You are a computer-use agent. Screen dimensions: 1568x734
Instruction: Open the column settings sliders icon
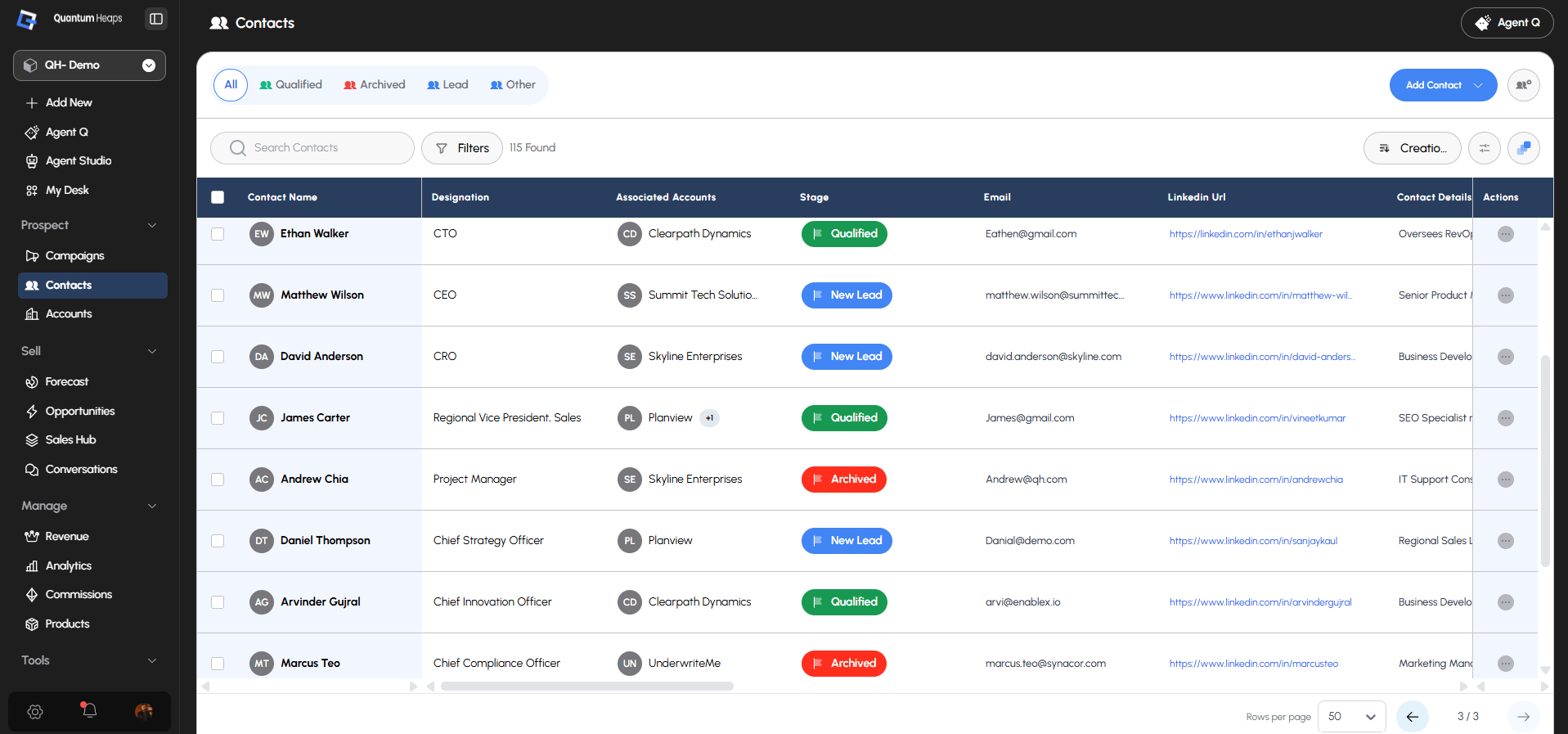click(1485, 148)
